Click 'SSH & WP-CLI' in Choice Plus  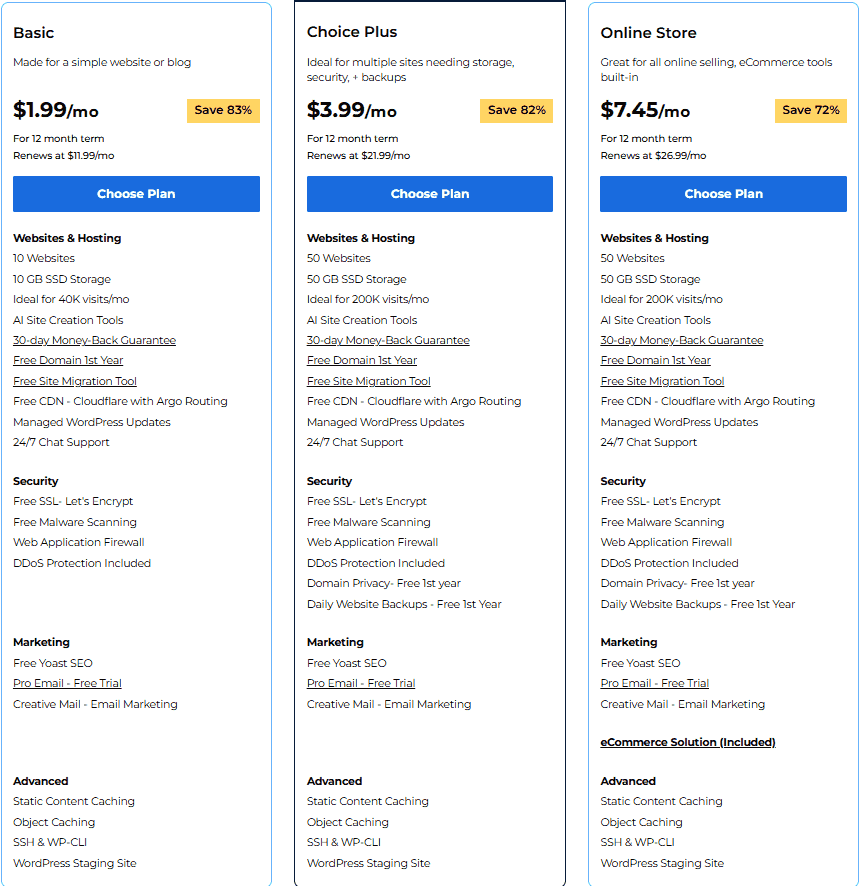(x=344, y=842)
